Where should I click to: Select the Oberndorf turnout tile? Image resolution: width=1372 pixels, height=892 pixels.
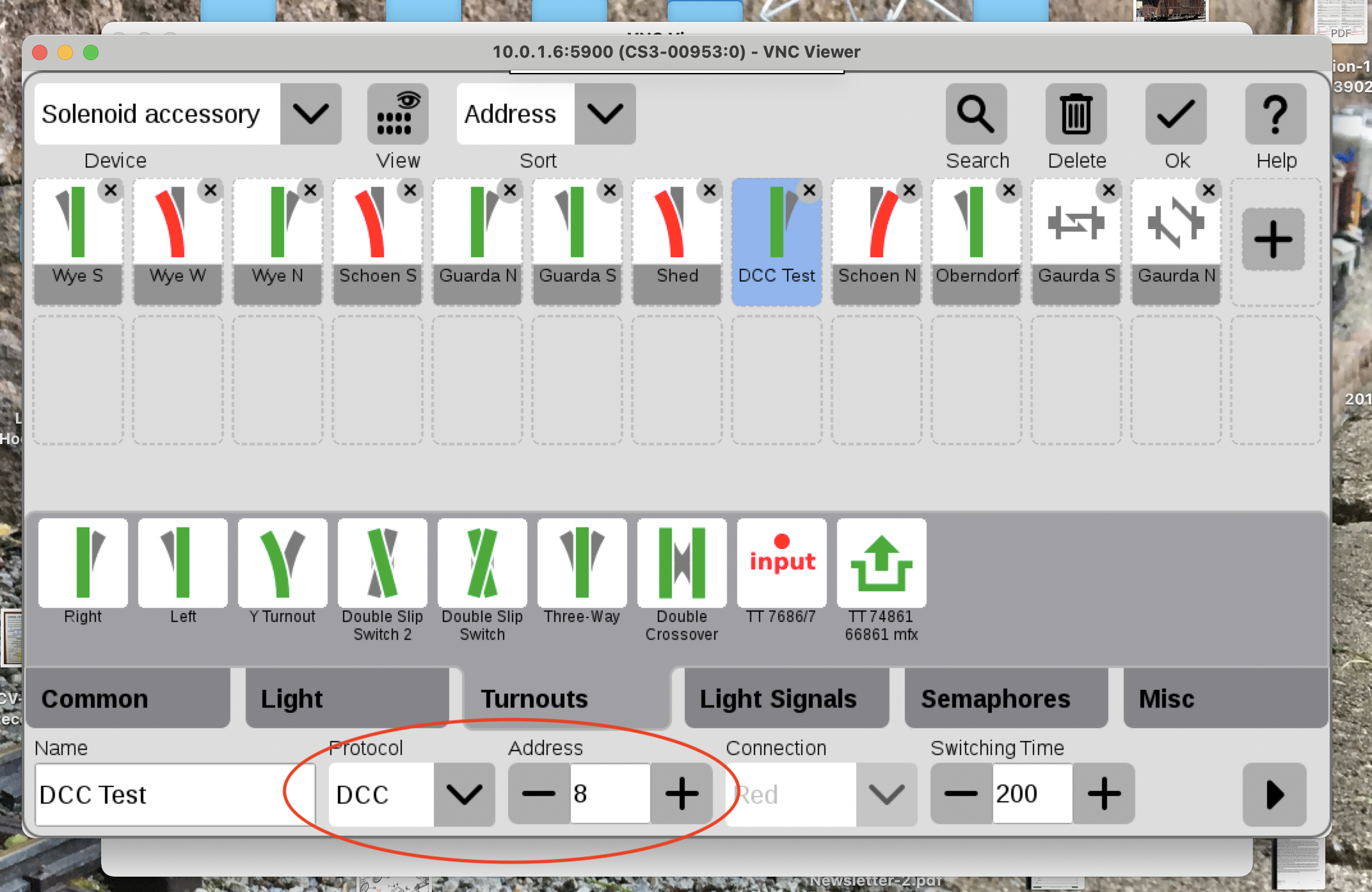977,241
